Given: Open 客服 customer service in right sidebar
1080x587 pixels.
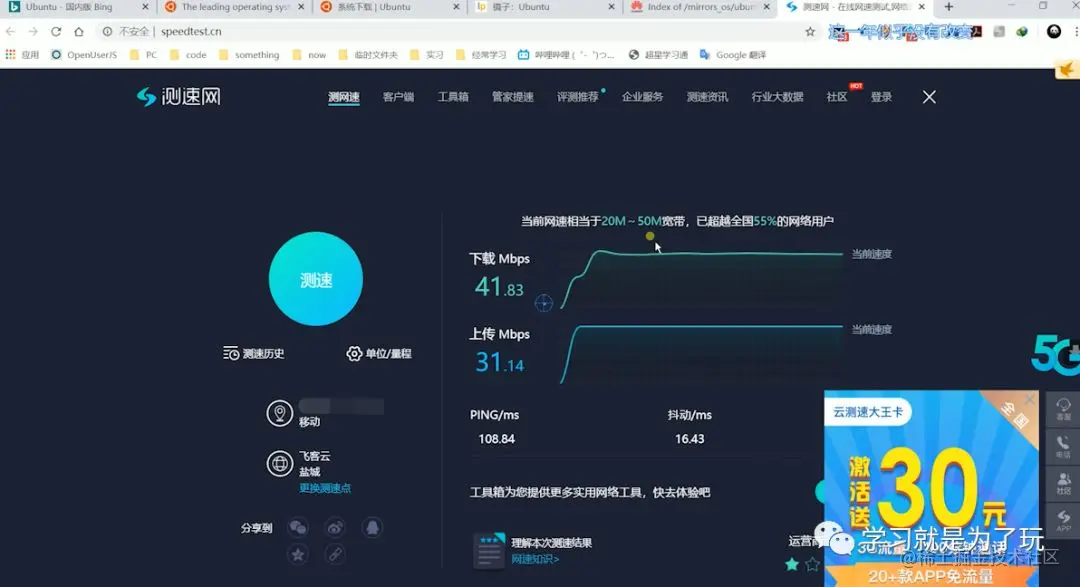Looking at the screenshot, I should click(x=1063, y=410).
